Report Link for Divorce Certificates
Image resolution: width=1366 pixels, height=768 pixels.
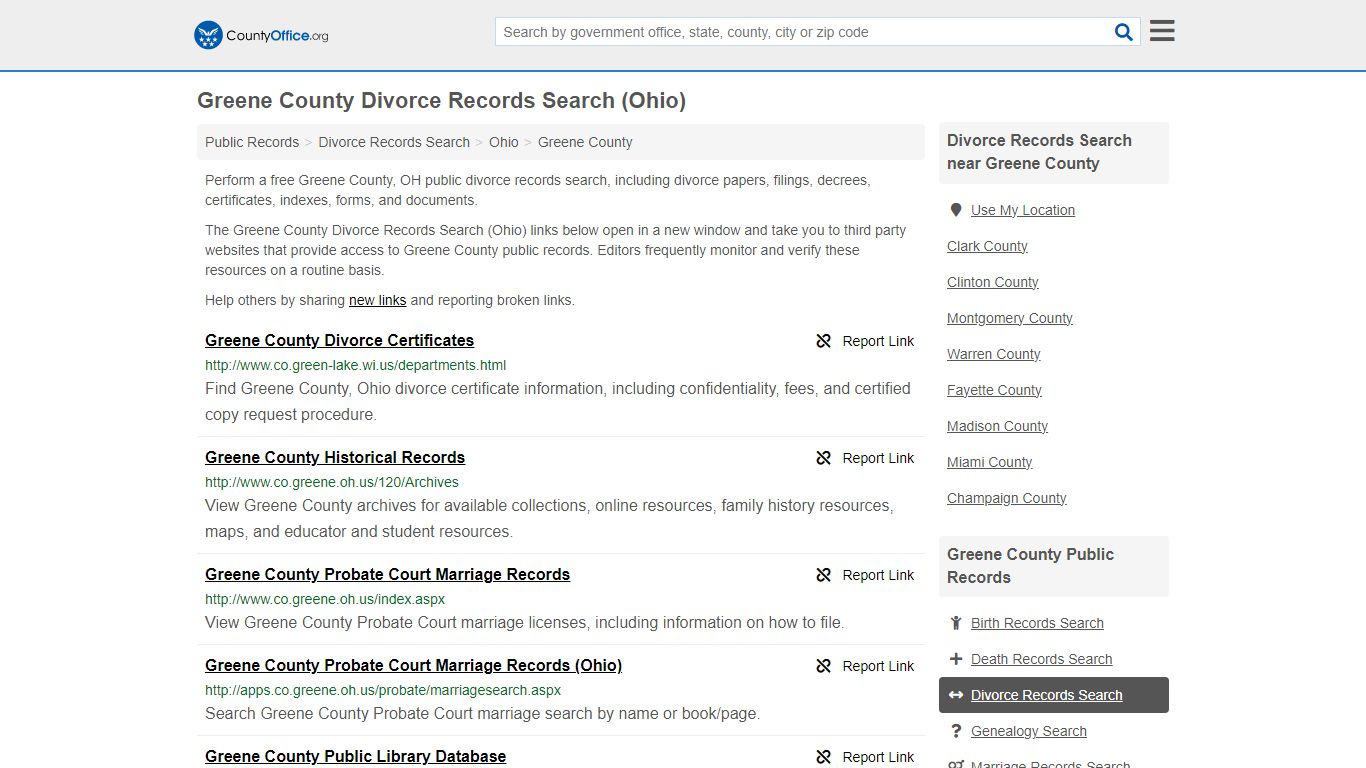click(x=865, y=341)
